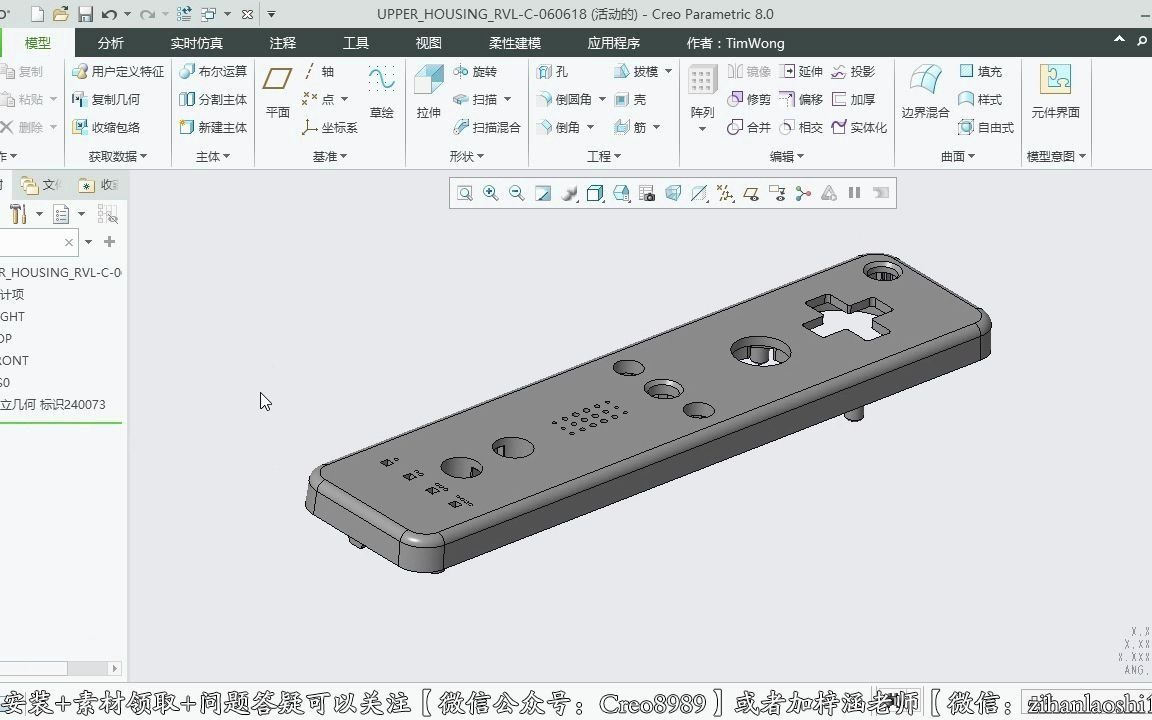Click the 拉伸 (Extrude) tool icon
Viewport: 1152px width, 720px height.
click(428, 91)
